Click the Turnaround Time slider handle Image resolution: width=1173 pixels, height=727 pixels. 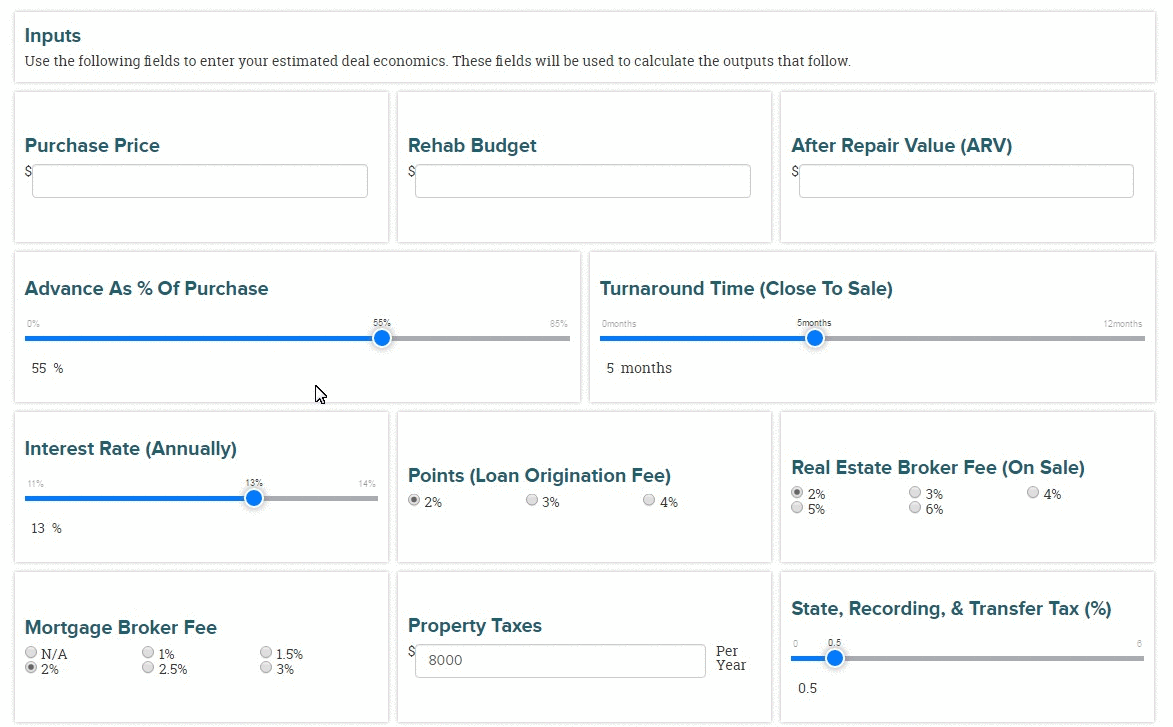[815, 338]
